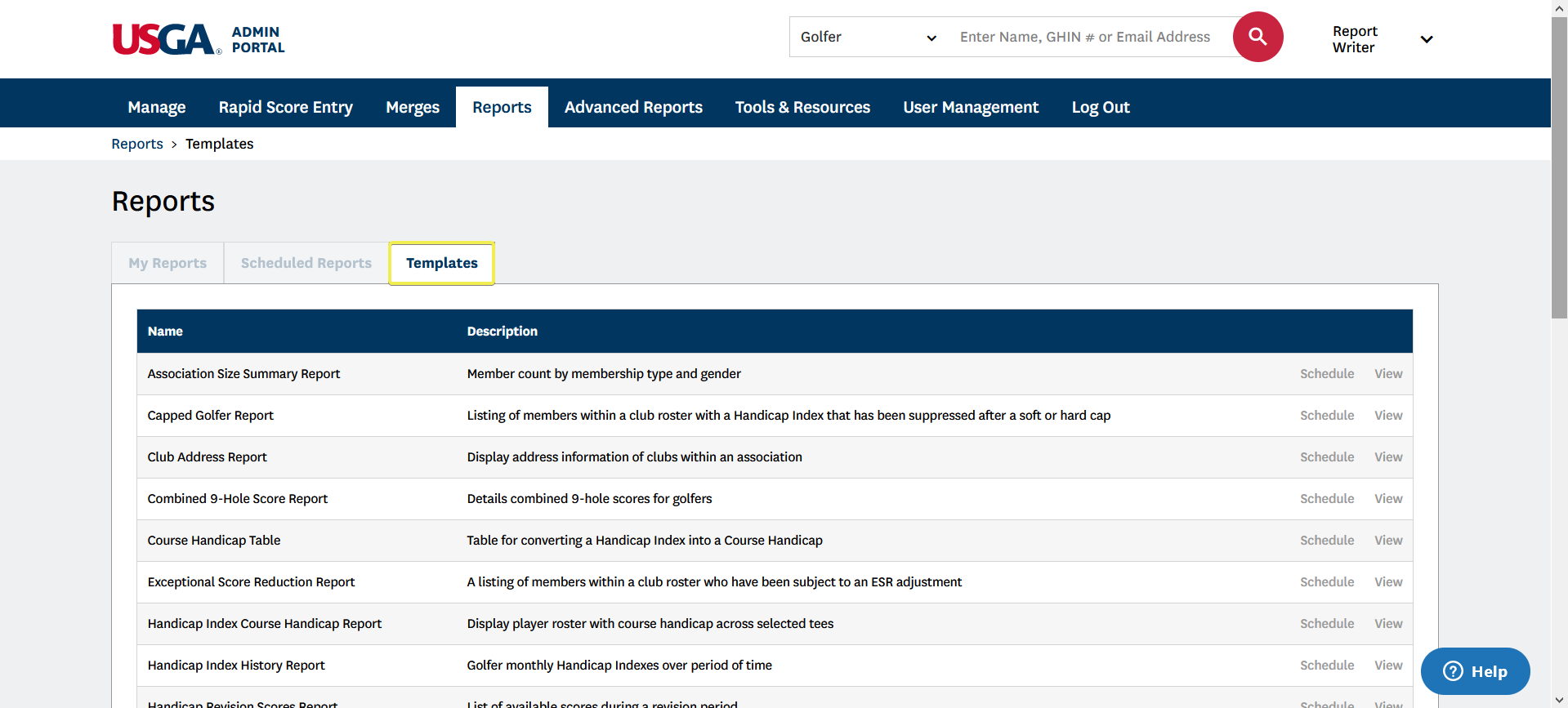This screenshot has width=1568, height=708.
Task: Open the User Management menu
Action: pyautogui.click(x=971, y=107)
